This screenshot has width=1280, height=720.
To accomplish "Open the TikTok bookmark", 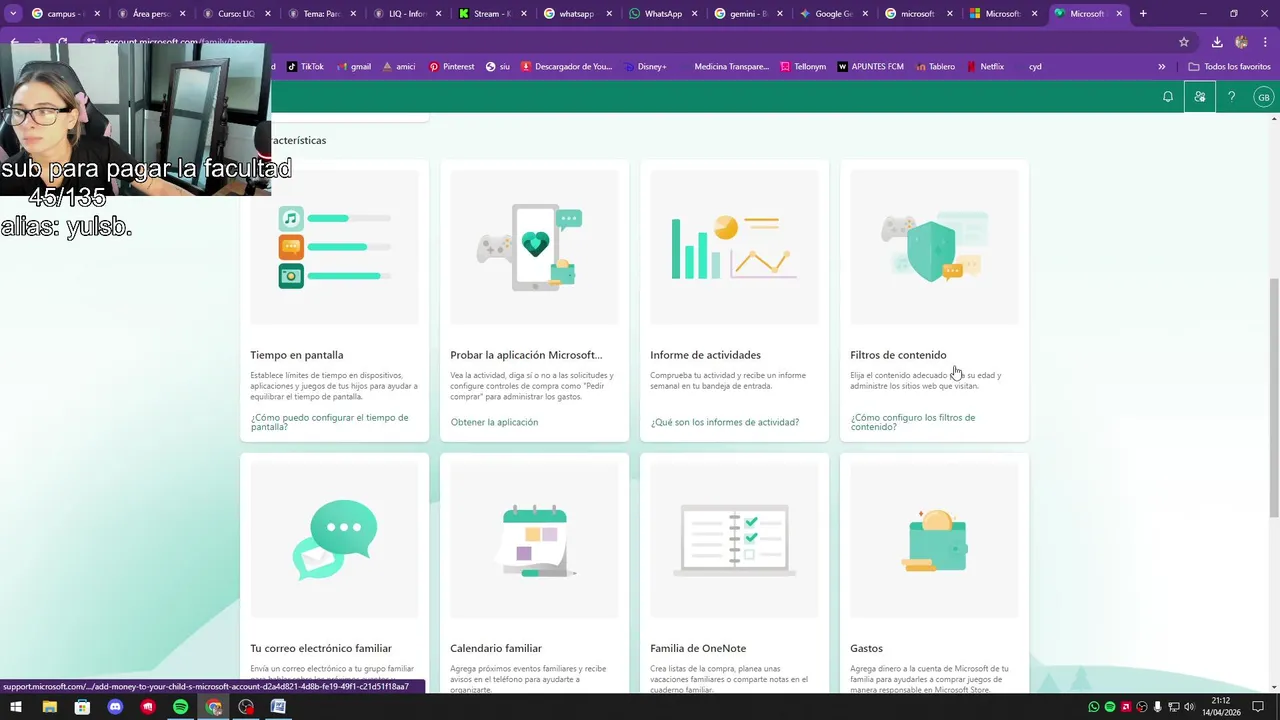I will click(x=305, y=67).
